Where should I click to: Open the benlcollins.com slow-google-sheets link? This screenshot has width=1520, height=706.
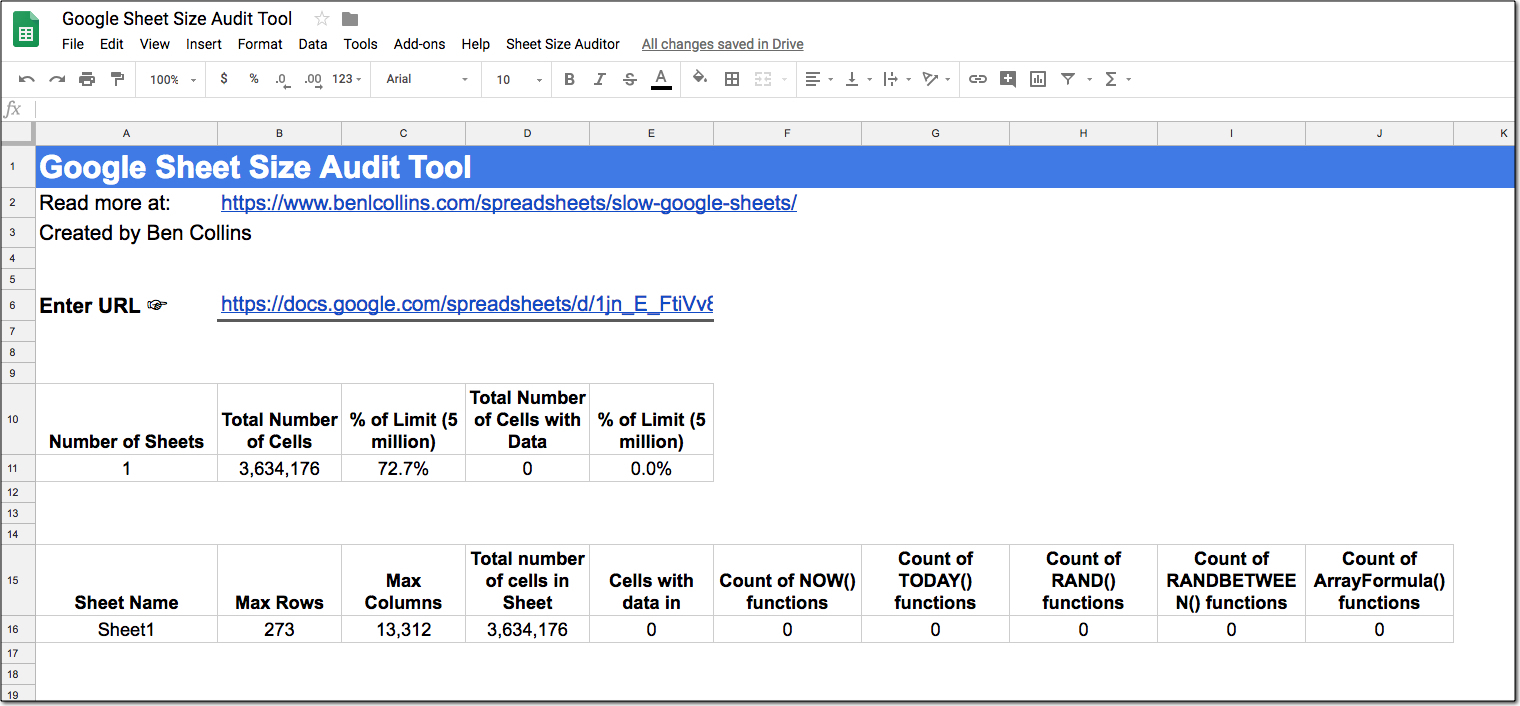[509, 203]
